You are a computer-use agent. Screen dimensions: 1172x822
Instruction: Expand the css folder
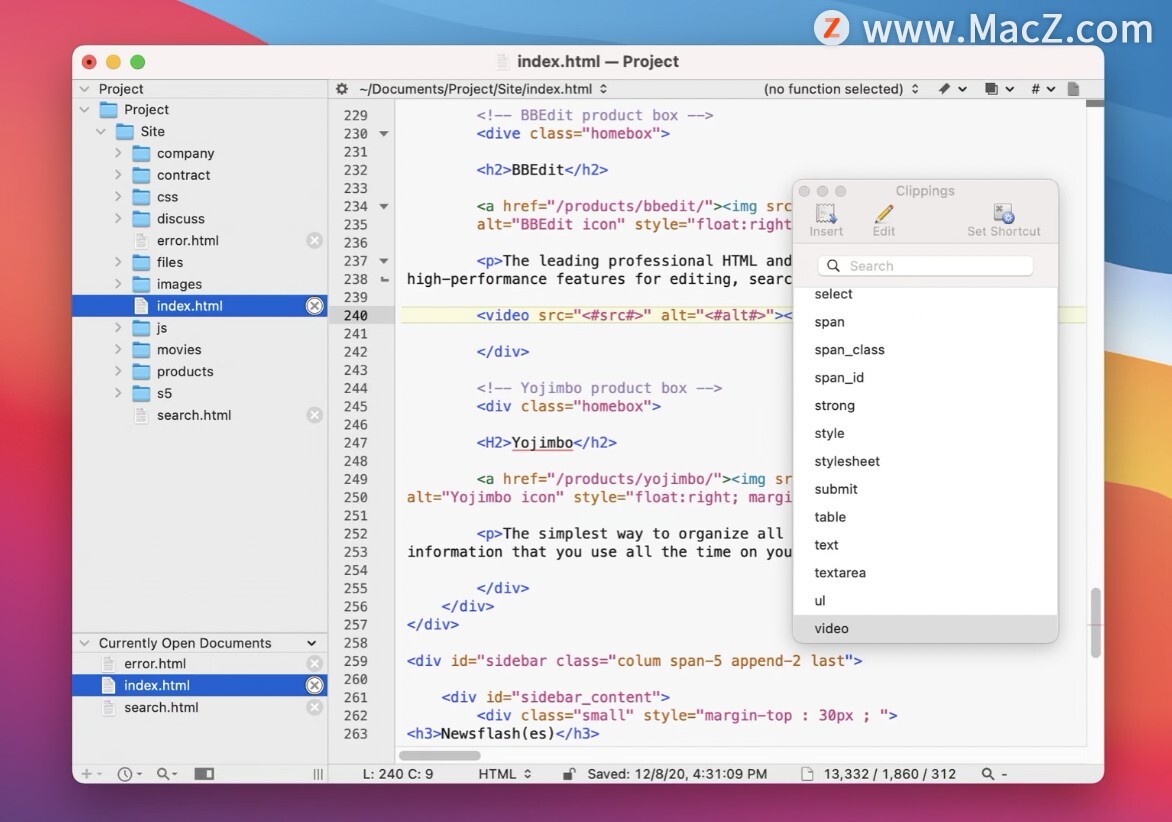pyautogui.click(x=117, y=197)
